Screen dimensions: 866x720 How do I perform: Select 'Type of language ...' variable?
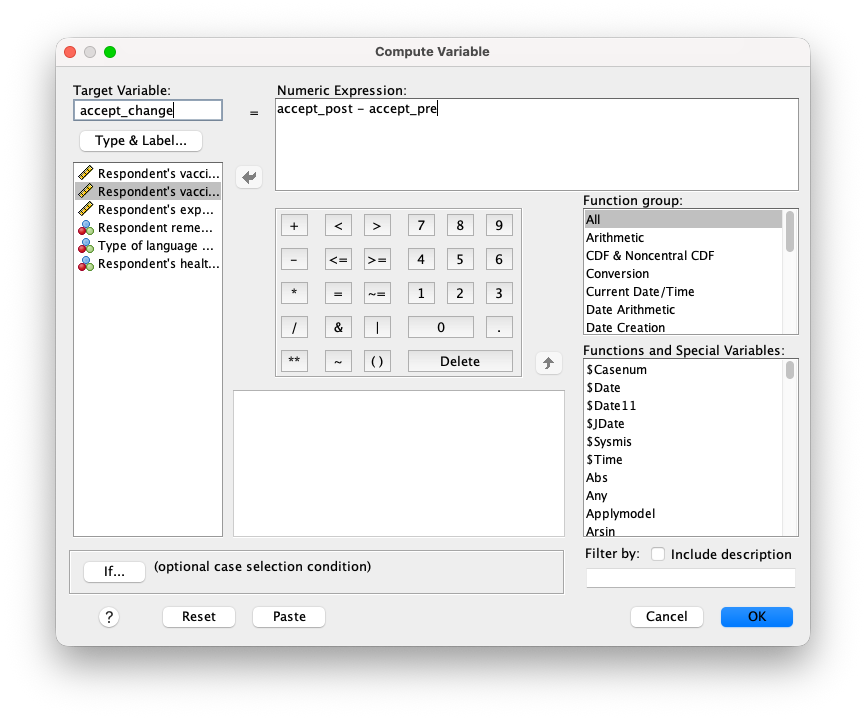point(148,246)
